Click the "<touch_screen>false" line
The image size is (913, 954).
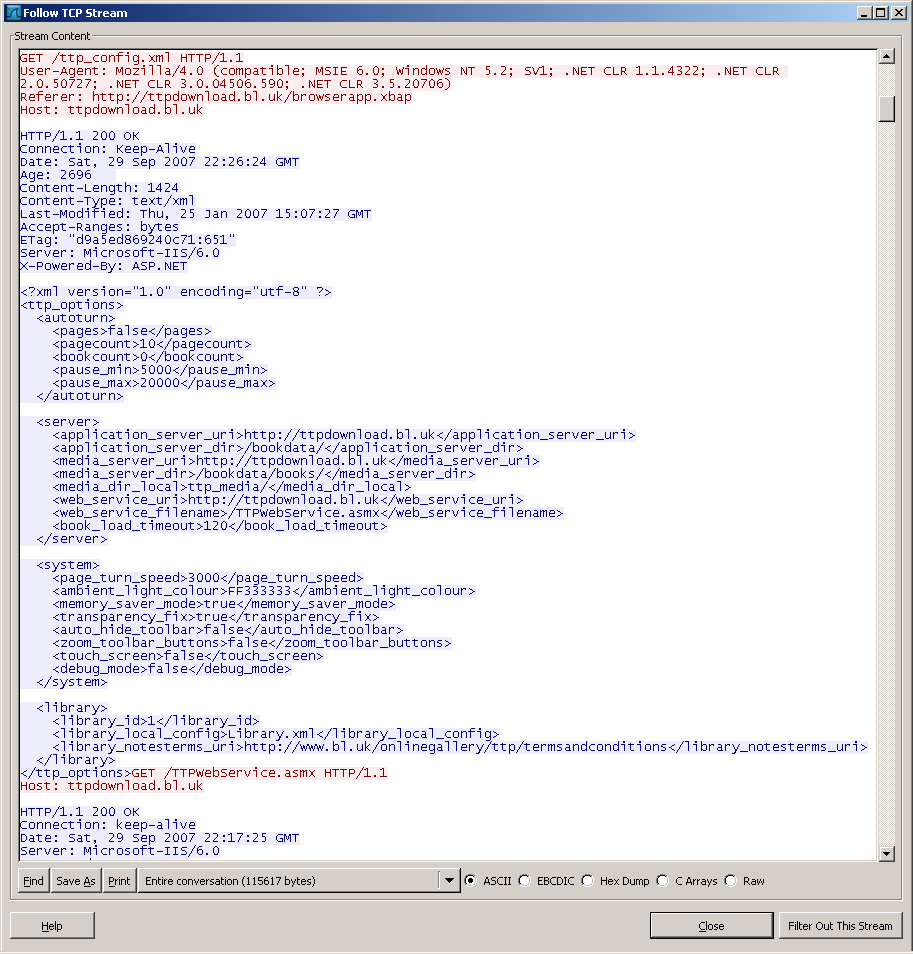[x=188, y=656]
